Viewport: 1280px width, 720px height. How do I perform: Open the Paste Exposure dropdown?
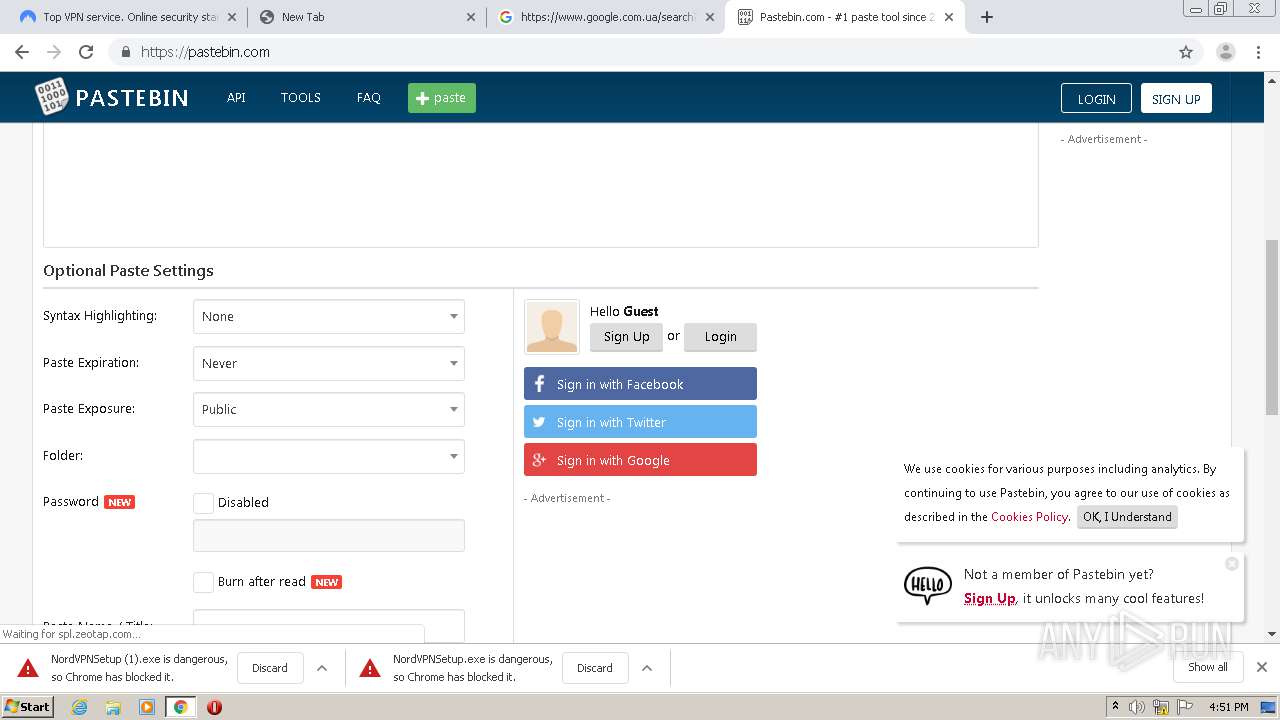click(329, 409)
